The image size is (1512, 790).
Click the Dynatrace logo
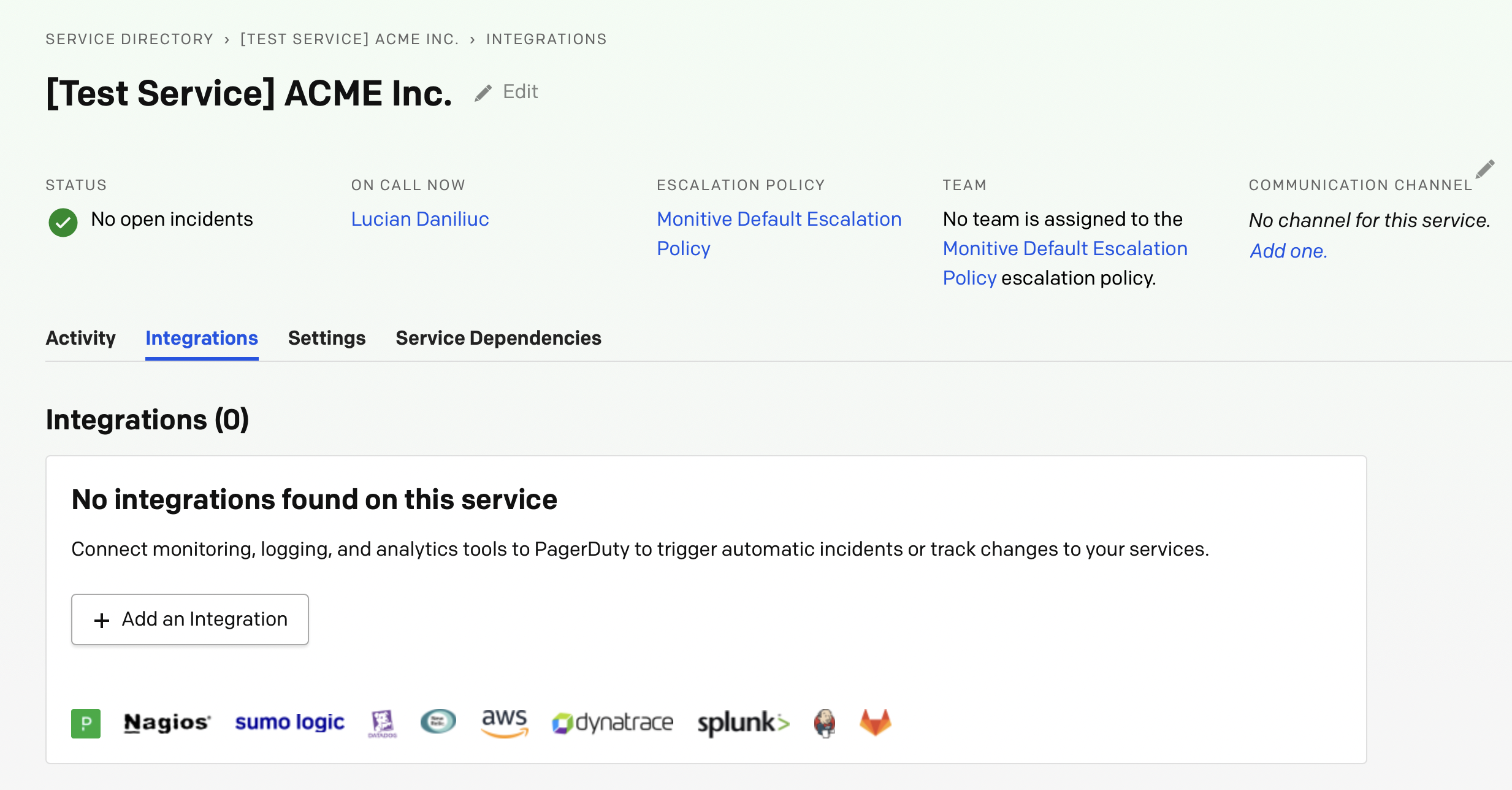(612, 723)
